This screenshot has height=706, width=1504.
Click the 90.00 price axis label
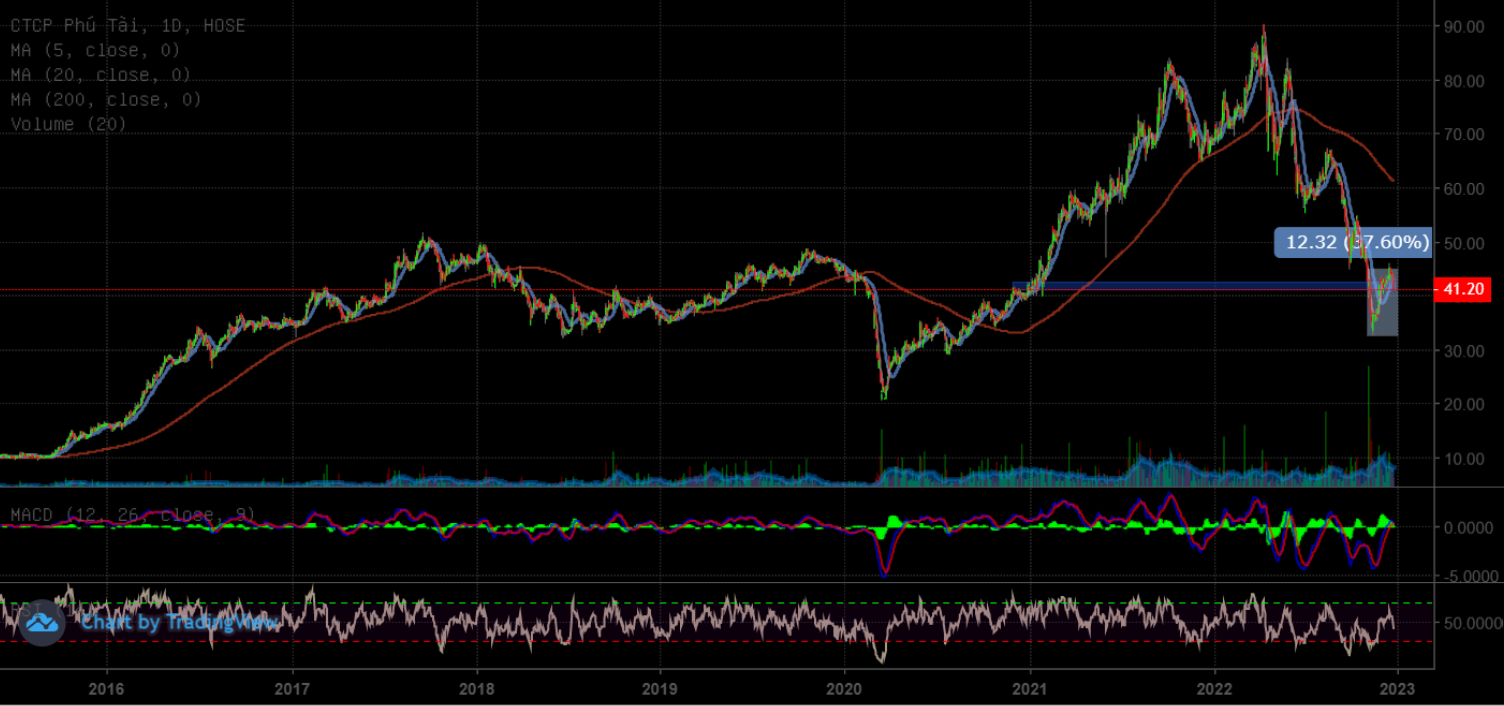click(1463, 27)
